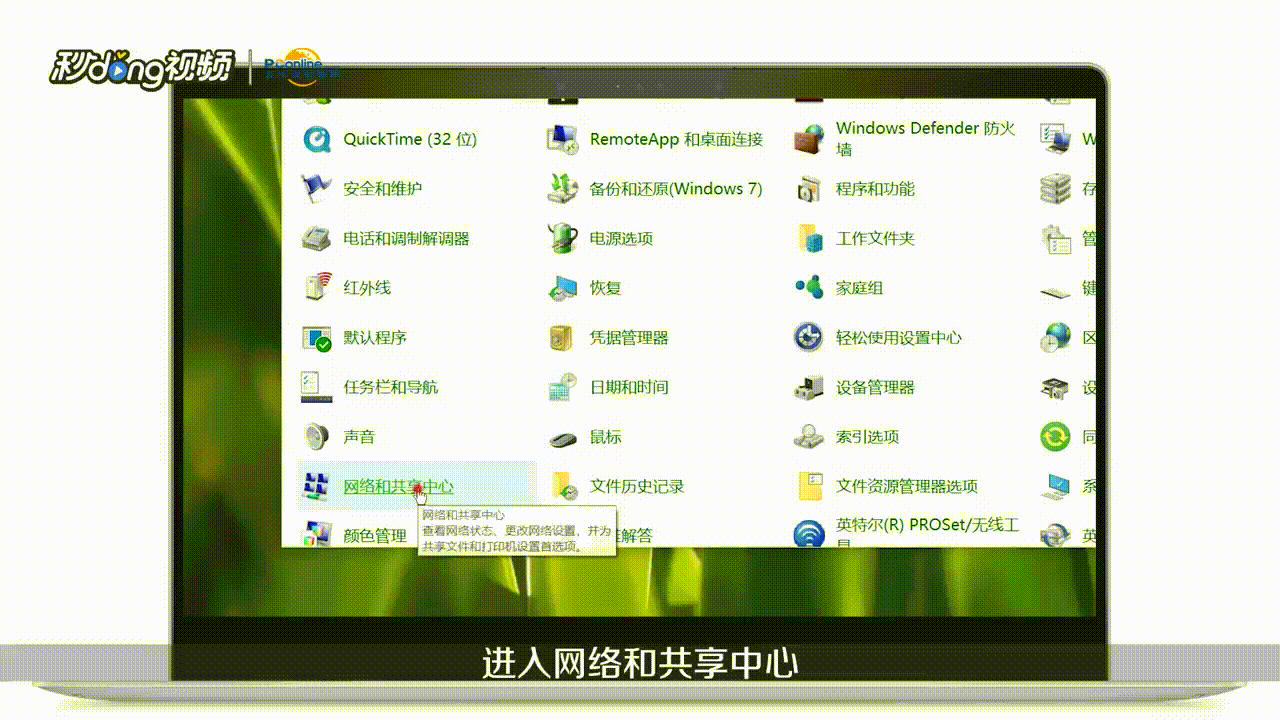Open 备份和还原(Windows 7) text link

676,188
